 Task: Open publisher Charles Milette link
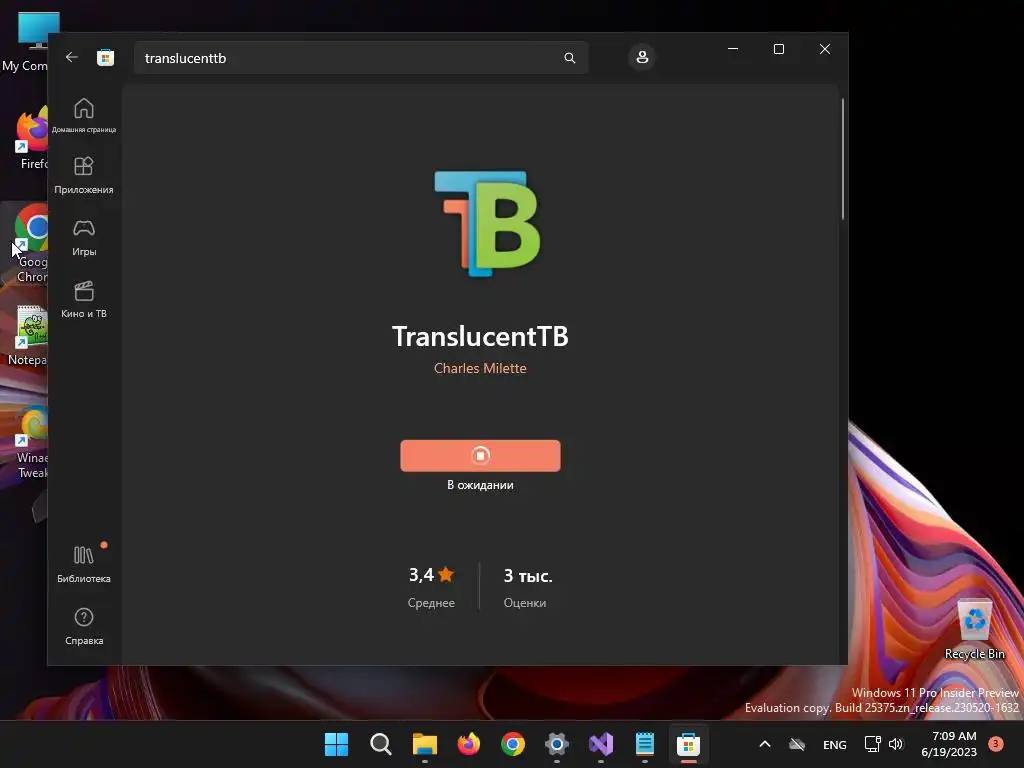coord(480,368)
